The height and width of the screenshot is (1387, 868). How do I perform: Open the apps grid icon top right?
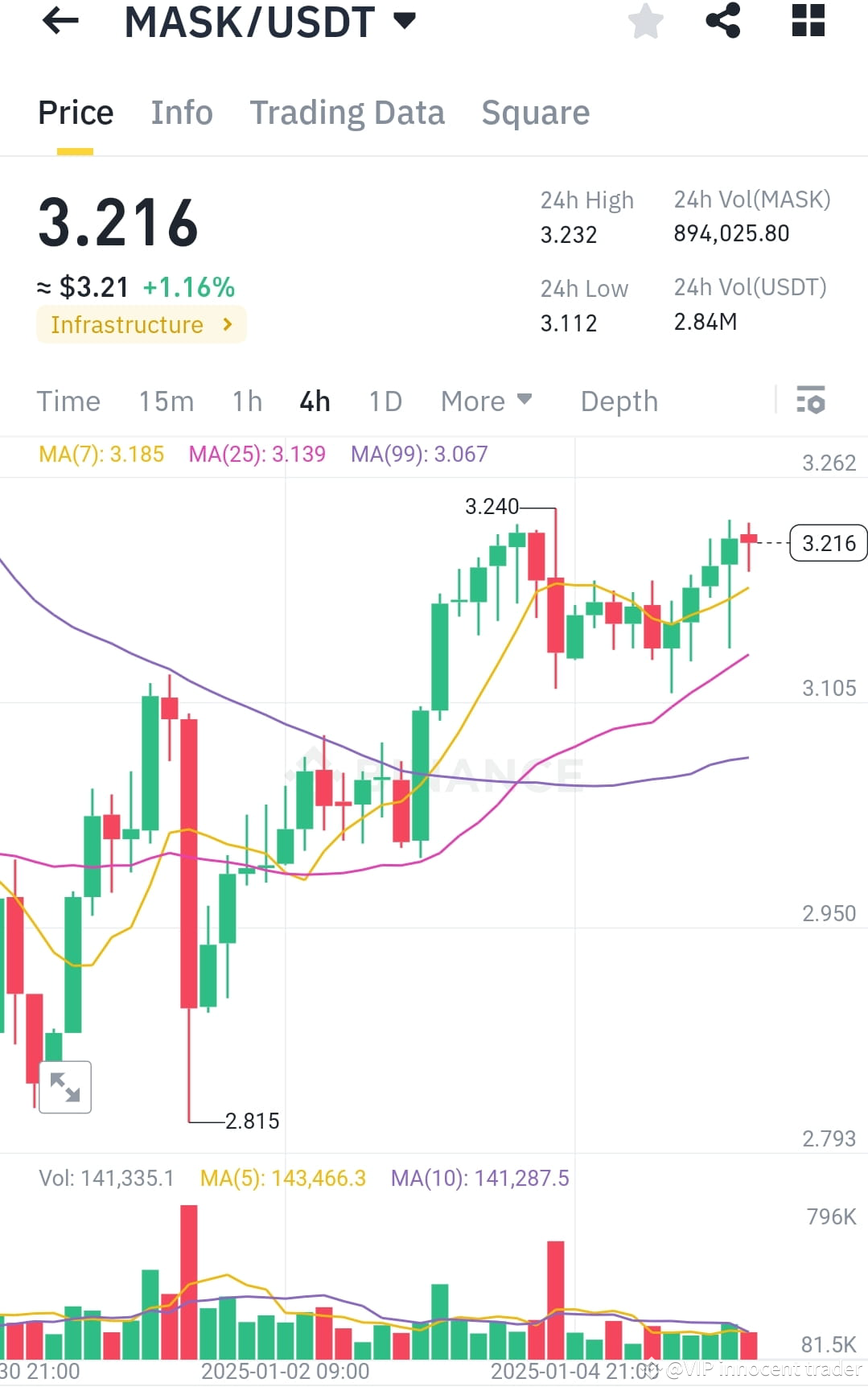pos(807,22)
